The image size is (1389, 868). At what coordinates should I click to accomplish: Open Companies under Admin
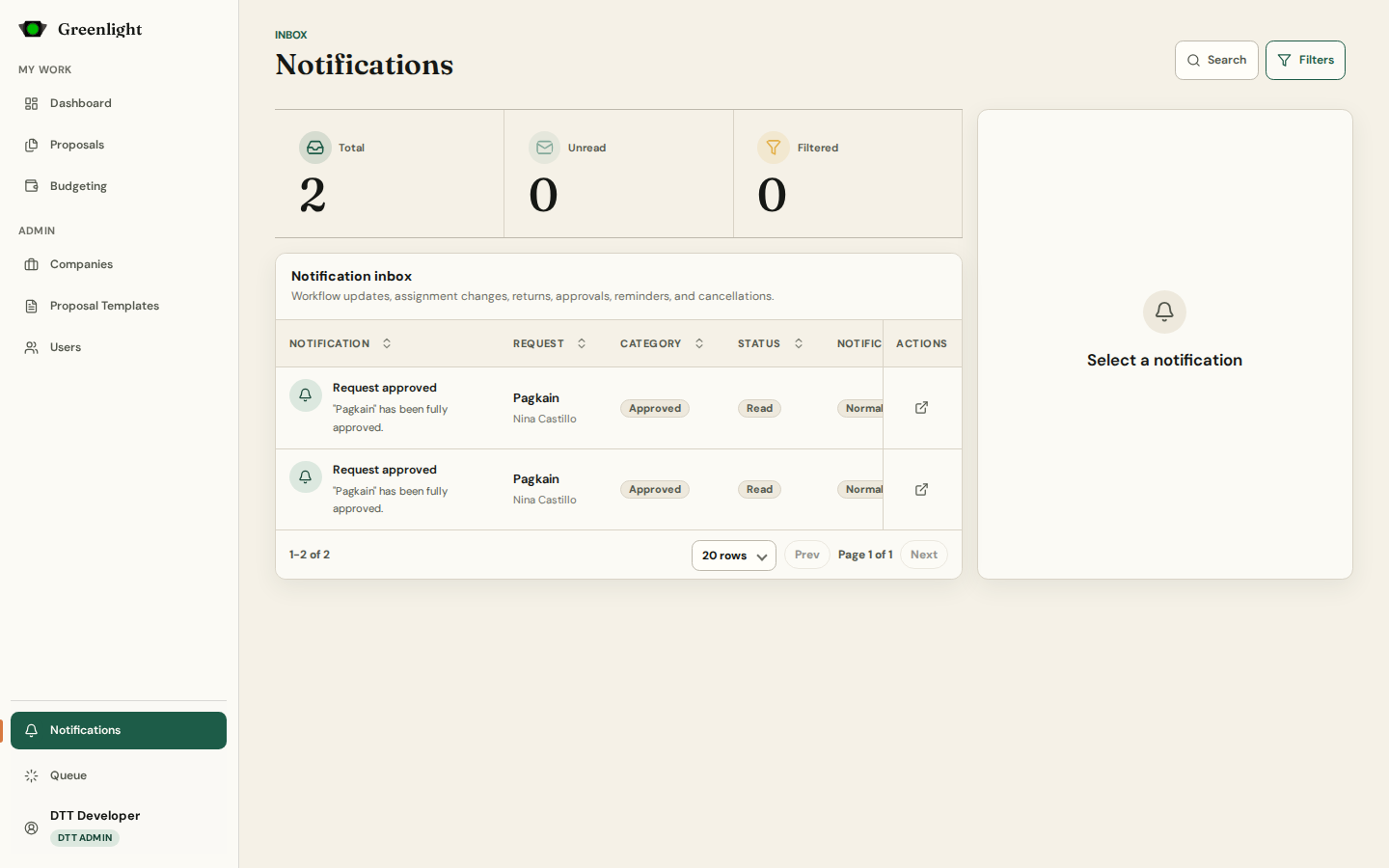coord(119,264)
